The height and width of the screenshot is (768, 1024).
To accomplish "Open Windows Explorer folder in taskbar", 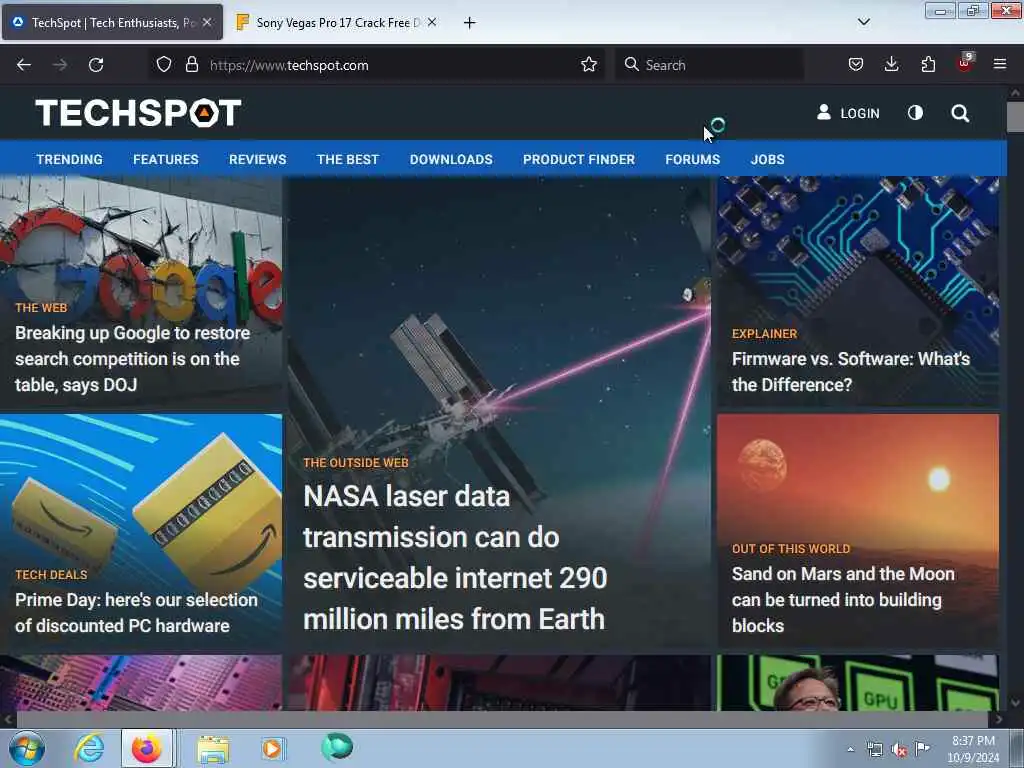I will 214,749.
